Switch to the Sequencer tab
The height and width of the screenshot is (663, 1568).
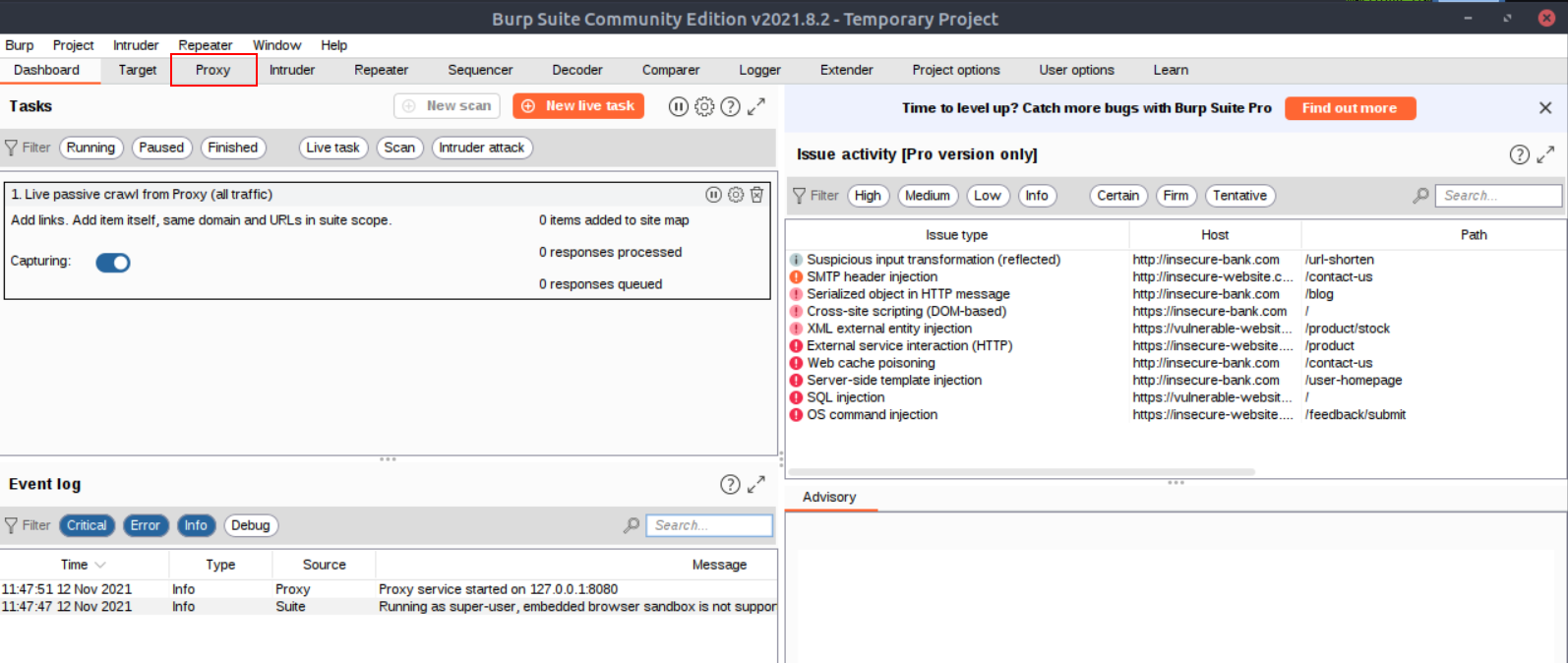point(480,70)
